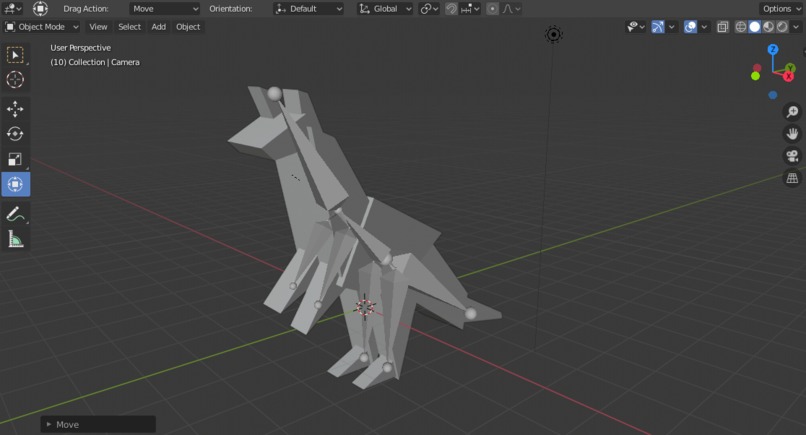
Task: Open the object visibility and selectability dropdown
Action: pos(635,27)
